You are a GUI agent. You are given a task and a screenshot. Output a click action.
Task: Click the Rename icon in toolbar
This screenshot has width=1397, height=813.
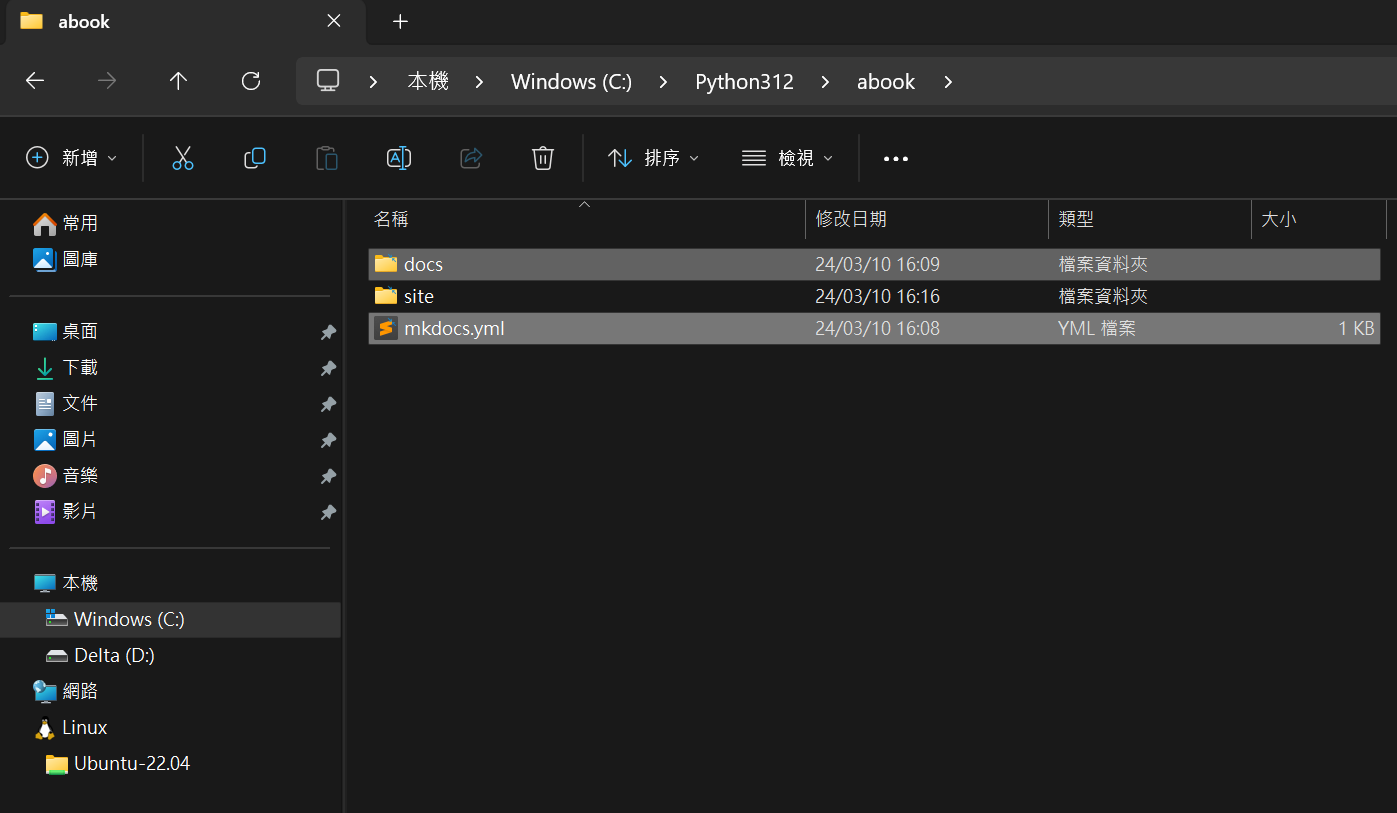pos(399,158)
